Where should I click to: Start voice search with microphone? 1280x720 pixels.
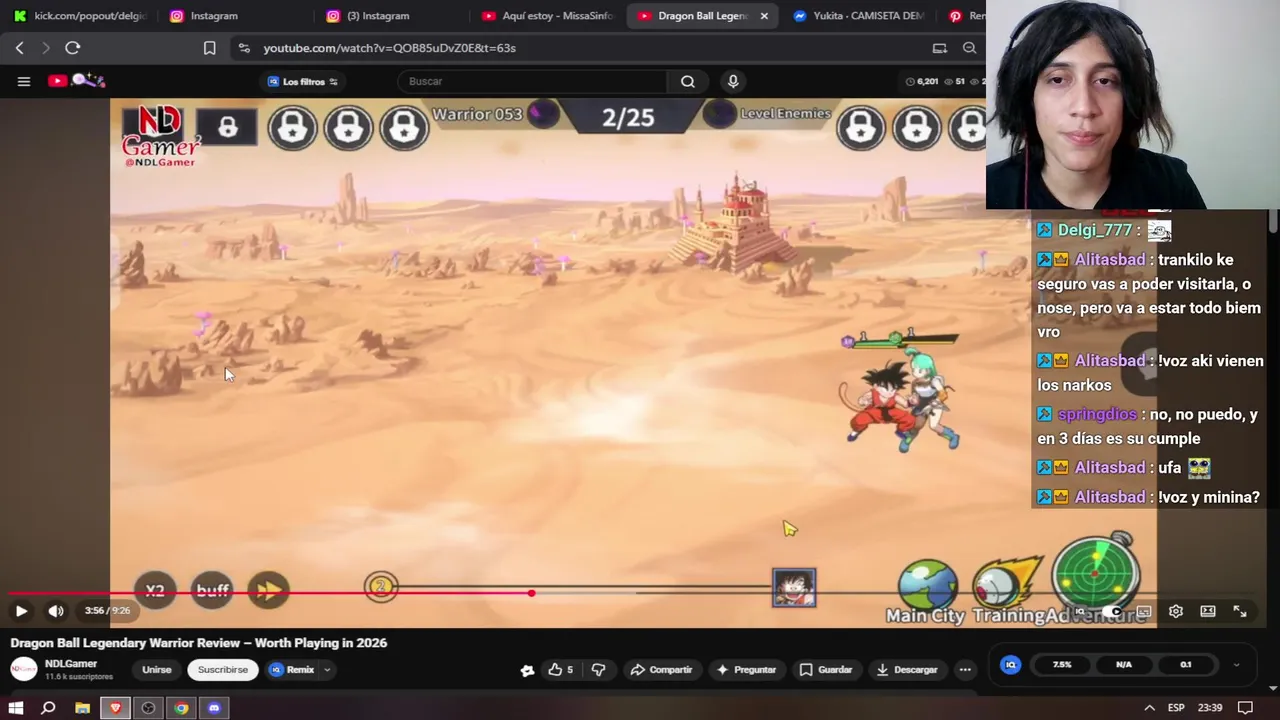(x=733, y=81)
